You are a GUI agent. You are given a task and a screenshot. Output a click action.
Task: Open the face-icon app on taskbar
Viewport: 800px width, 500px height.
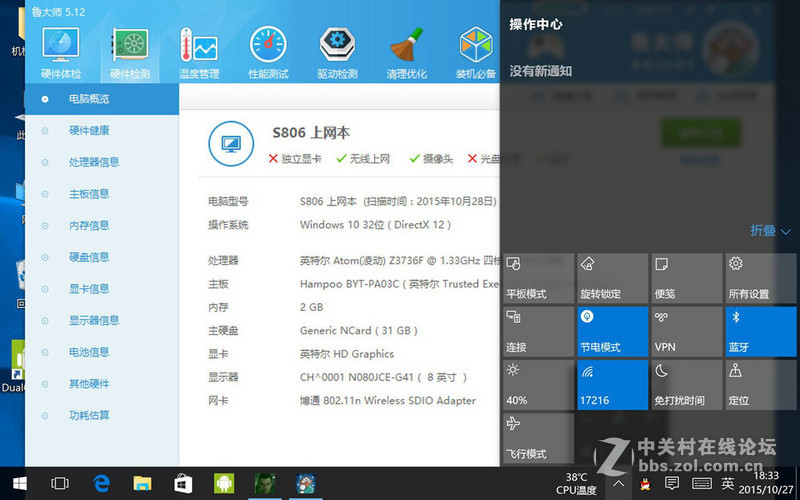coord(265,483)
